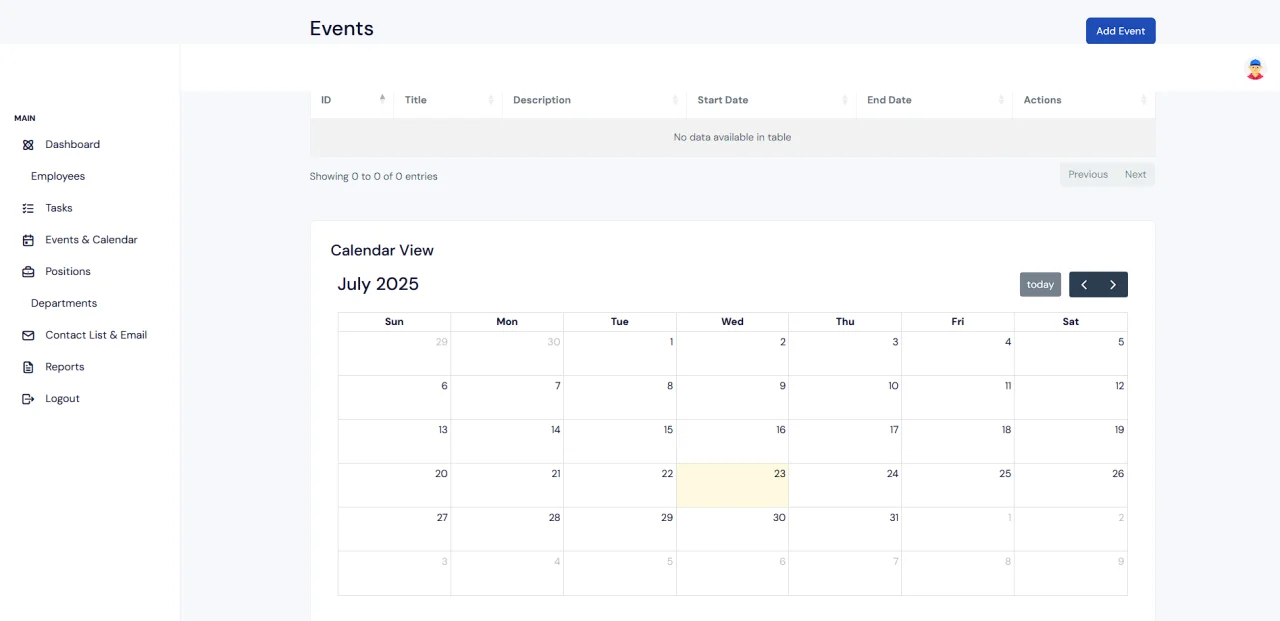Image resolution: width=1280 pixels, height=621 pixels.
Task: Click 'Showing 0 to 0 of 0 entries' text
Action: point(373,176)
